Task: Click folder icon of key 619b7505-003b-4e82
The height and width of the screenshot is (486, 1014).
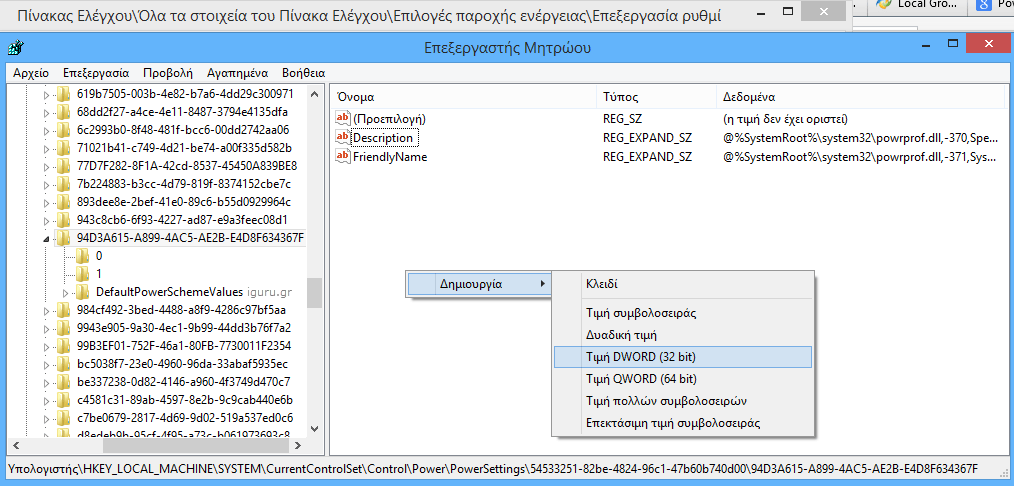Action: [x=63, y=94]
